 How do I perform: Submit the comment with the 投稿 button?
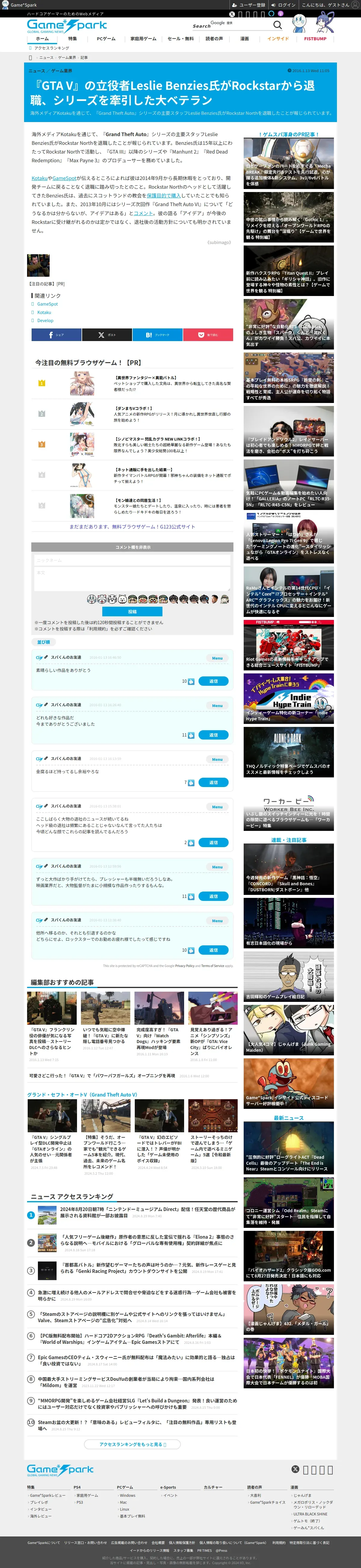(x=132, y=611)
